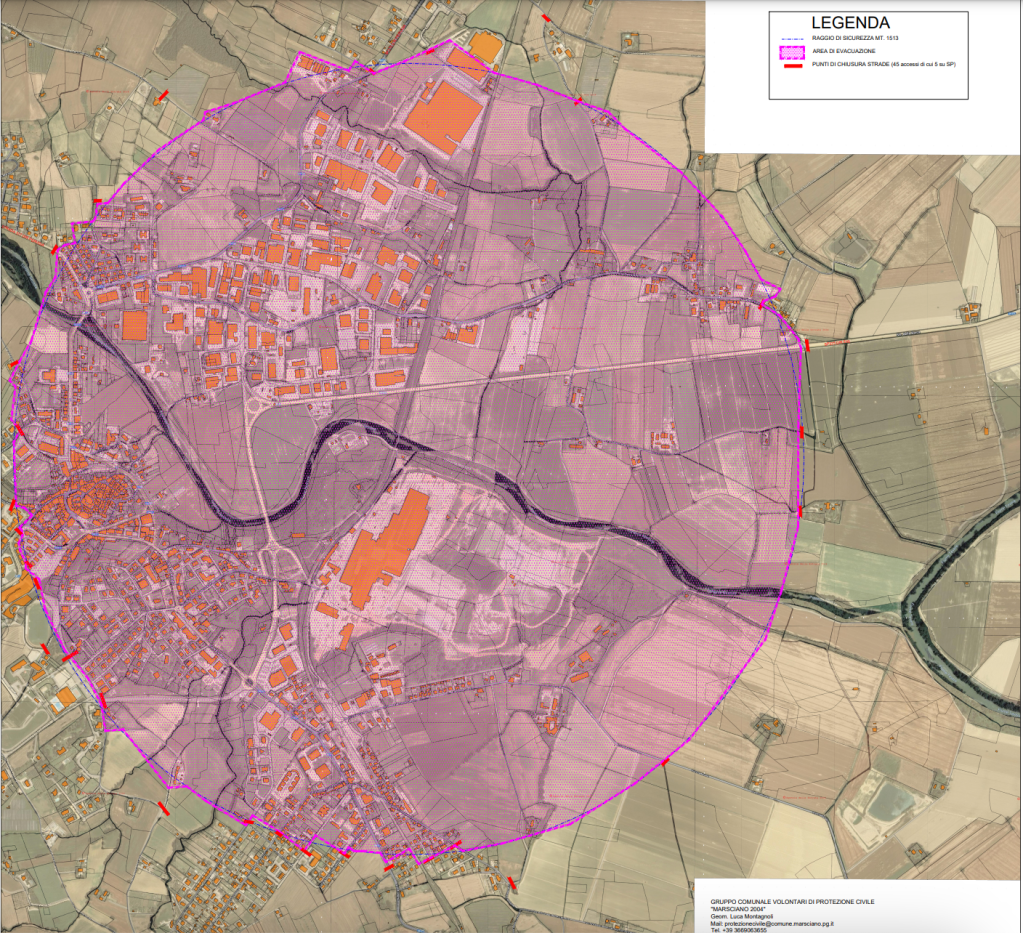Click the magenta evacuation area legend swatch
This screenshot has width=1023, height=933.
(x=793, y=50)
